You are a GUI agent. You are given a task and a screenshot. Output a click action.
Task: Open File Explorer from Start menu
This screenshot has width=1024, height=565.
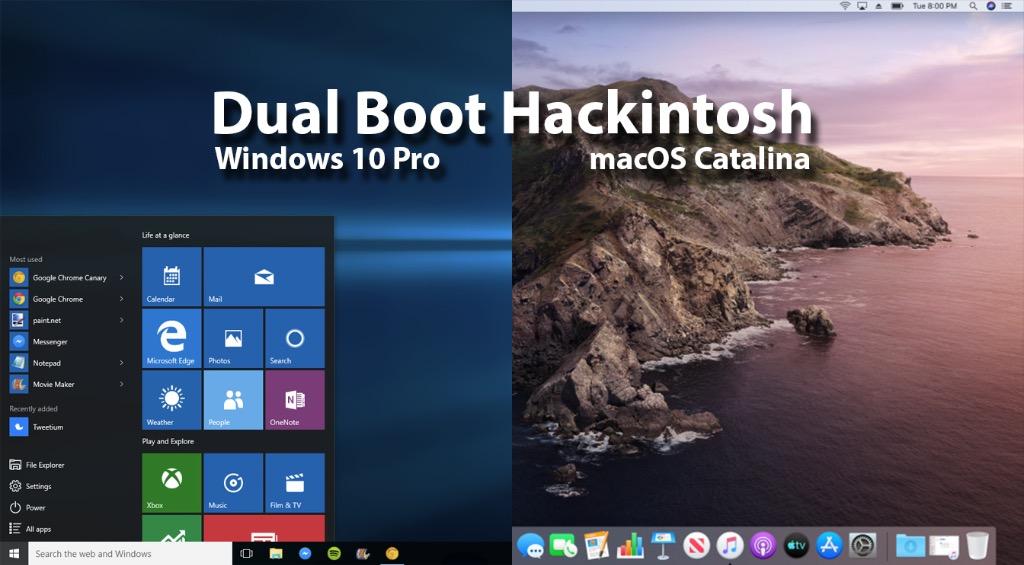tap(37, 465)
